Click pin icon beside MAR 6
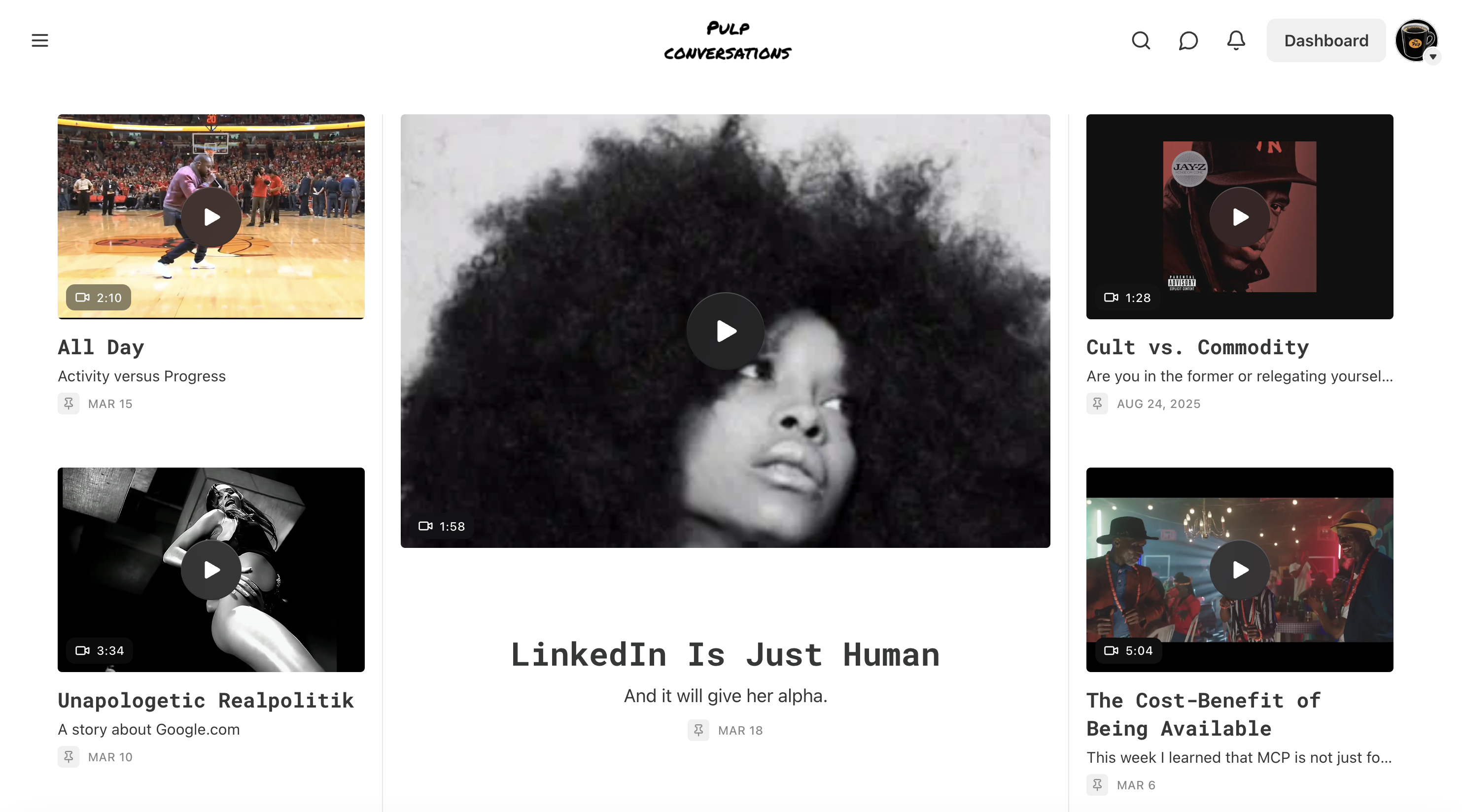 click(1096, 785)
